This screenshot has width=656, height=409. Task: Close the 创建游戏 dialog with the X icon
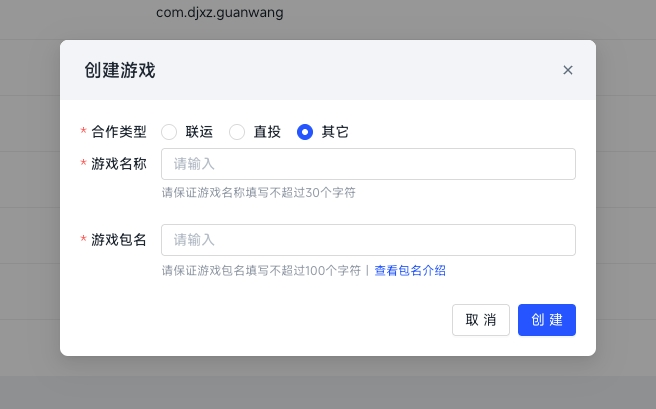(568, 70)
